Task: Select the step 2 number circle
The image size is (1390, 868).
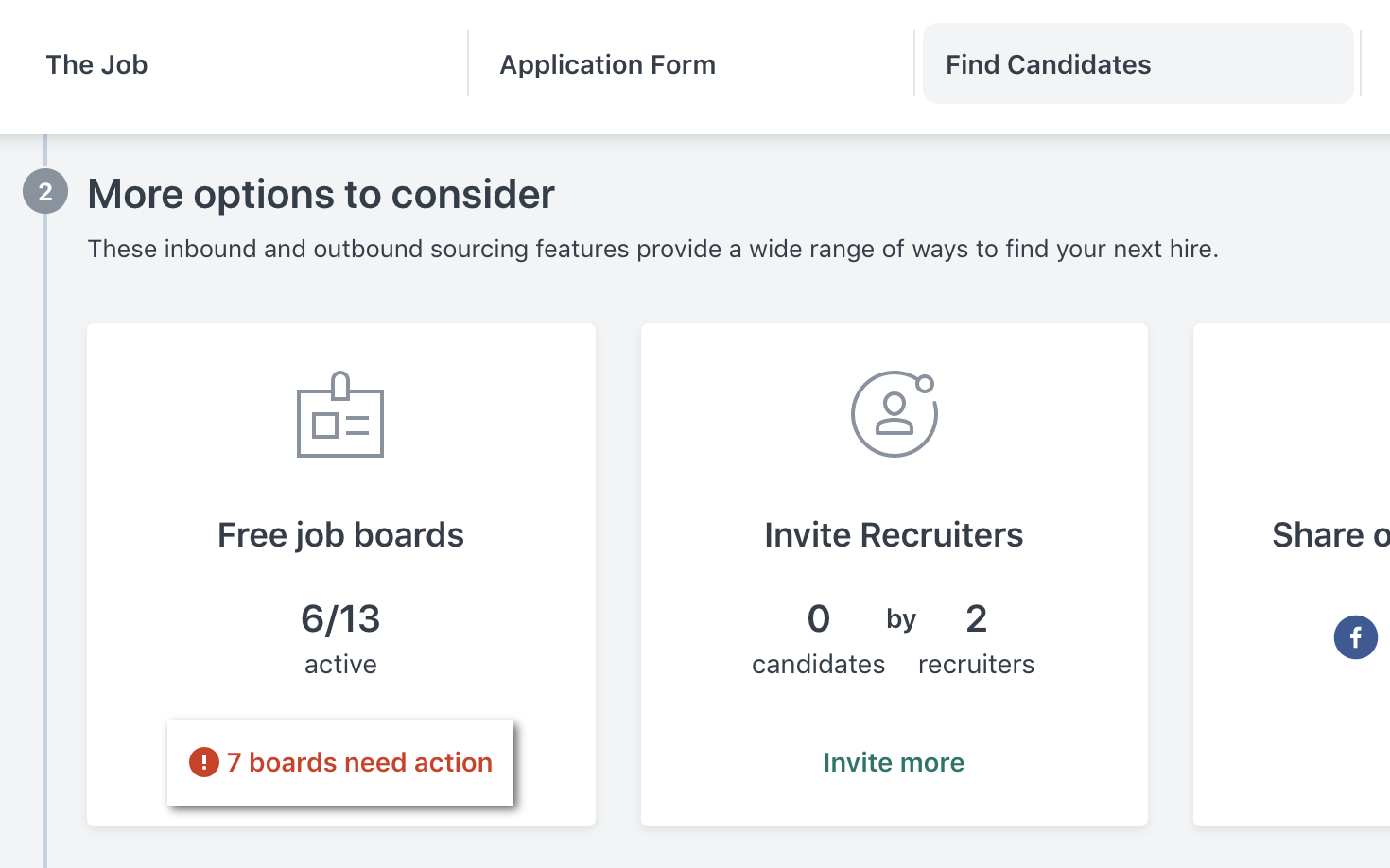Action: 44,191
